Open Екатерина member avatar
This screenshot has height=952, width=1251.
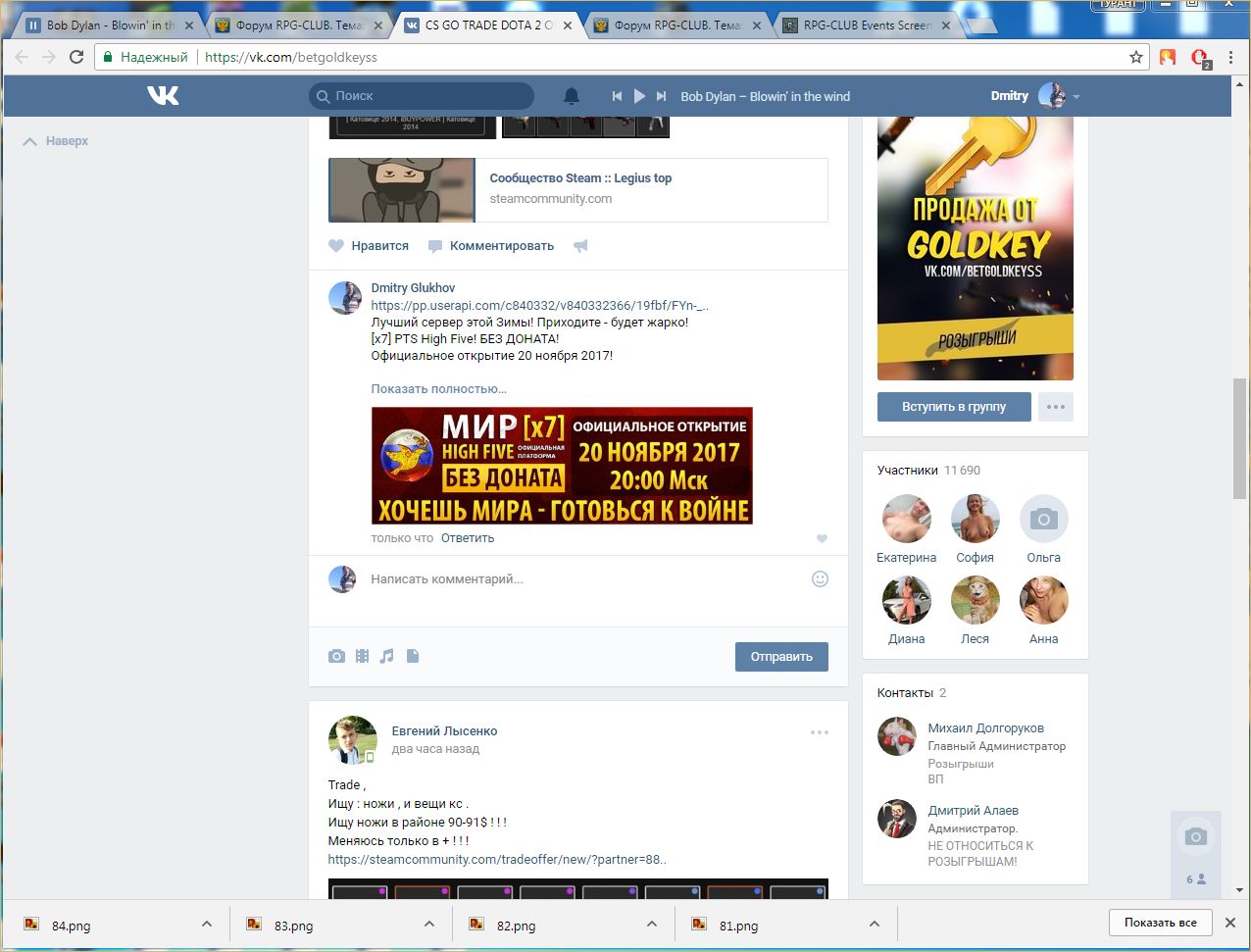pos(907,519)
